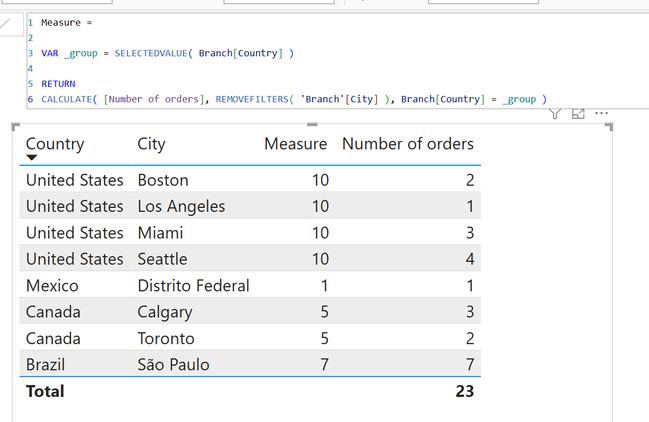Select the Toronto city cell
This screenshot has width=649, height=422.
[166, 339]
